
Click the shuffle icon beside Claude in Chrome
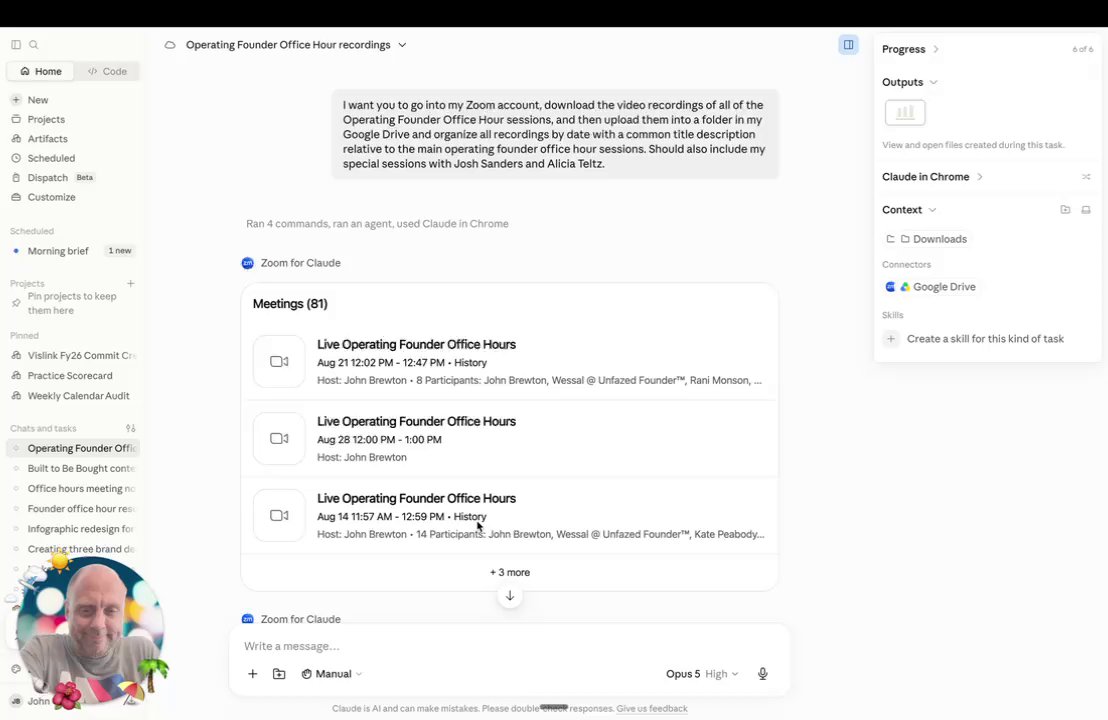1086,177
